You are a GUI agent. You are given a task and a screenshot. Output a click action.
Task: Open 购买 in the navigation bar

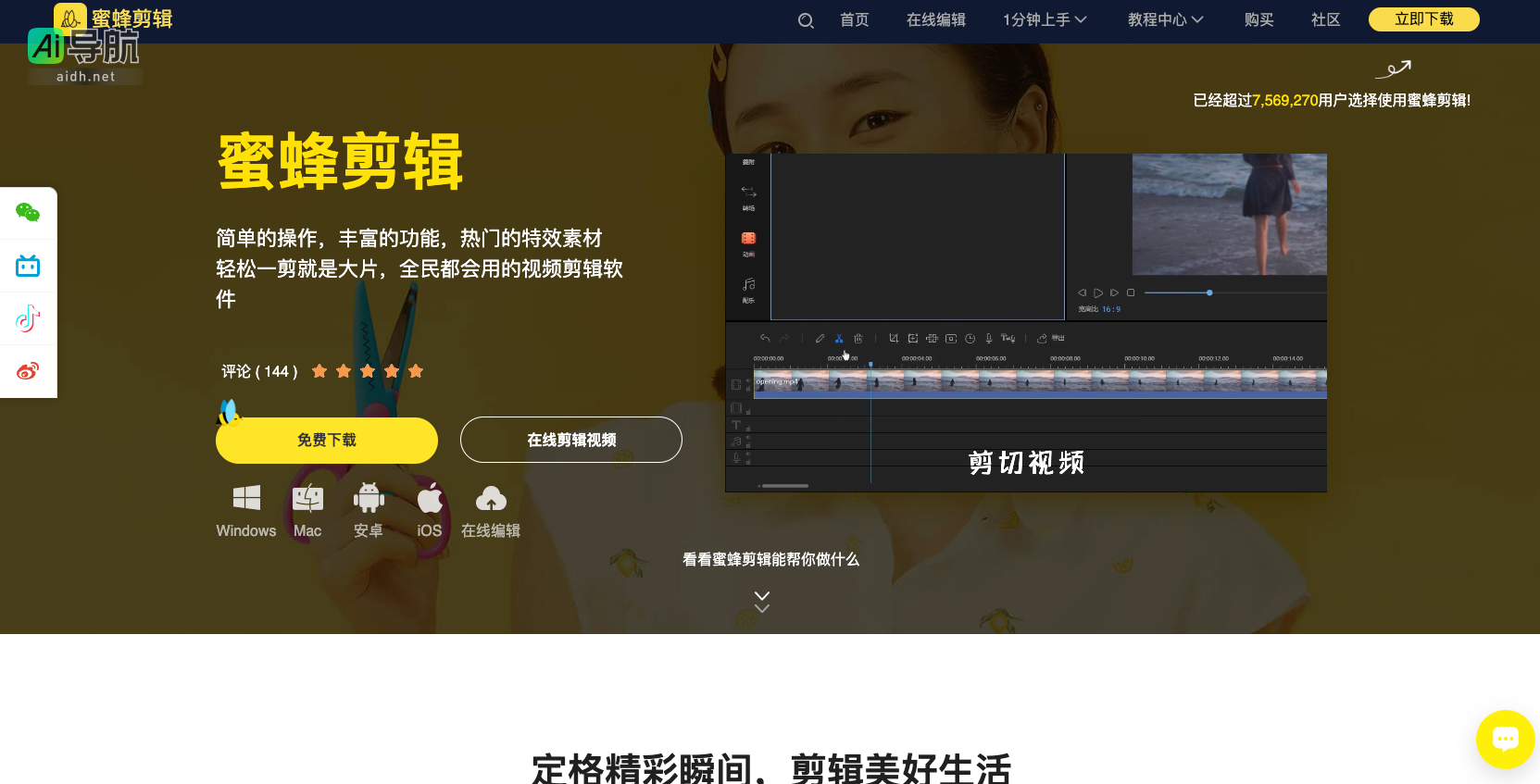[1258, 19]
